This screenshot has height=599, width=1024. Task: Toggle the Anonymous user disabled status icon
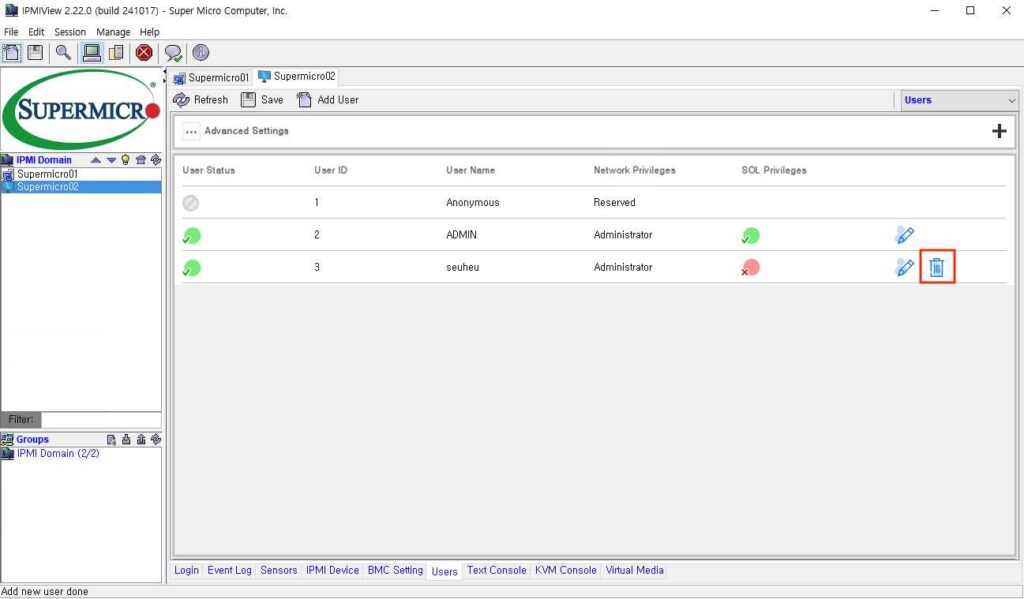click(x=191, y=203)
